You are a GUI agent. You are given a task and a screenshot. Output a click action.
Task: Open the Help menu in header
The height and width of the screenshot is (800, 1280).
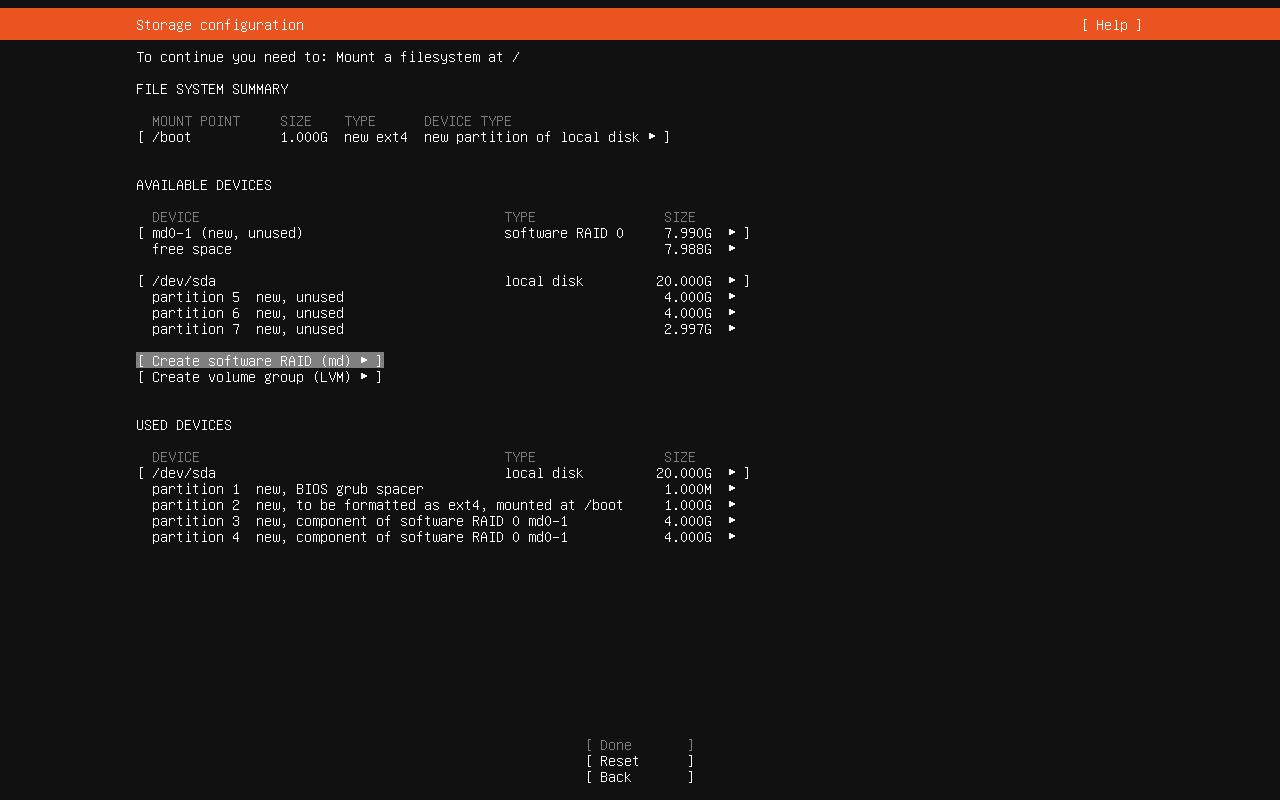[x=1111, y=25]
